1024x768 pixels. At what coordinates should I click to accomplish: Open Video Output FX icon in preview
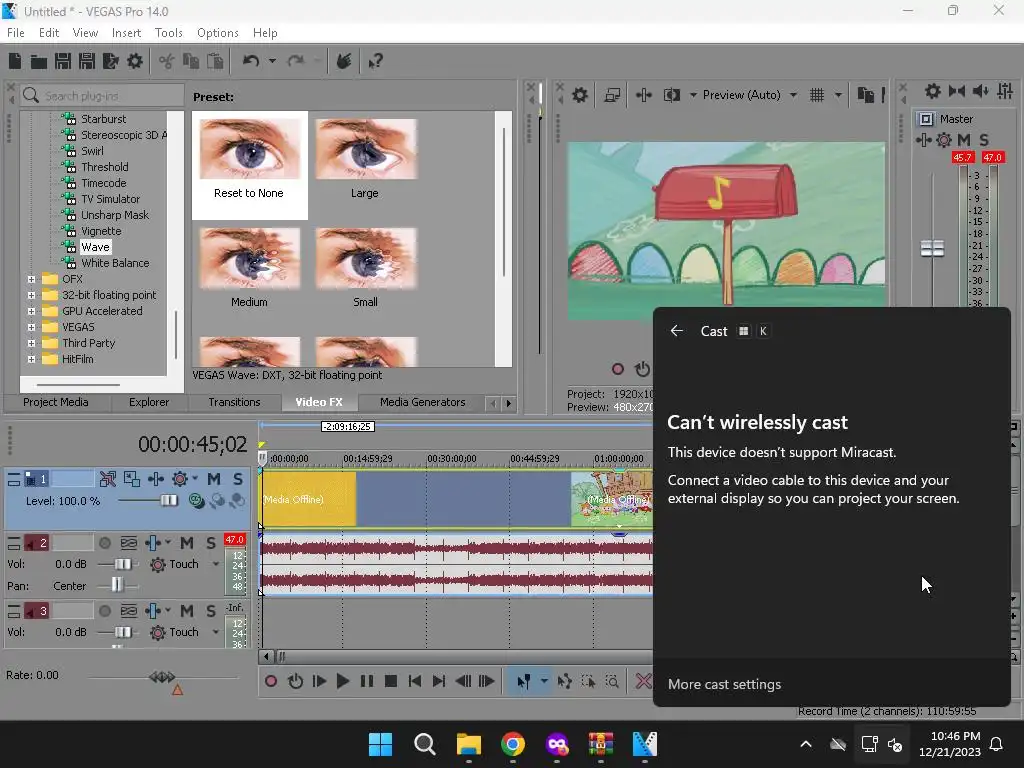pyautogui.click(x=644, y=95)
